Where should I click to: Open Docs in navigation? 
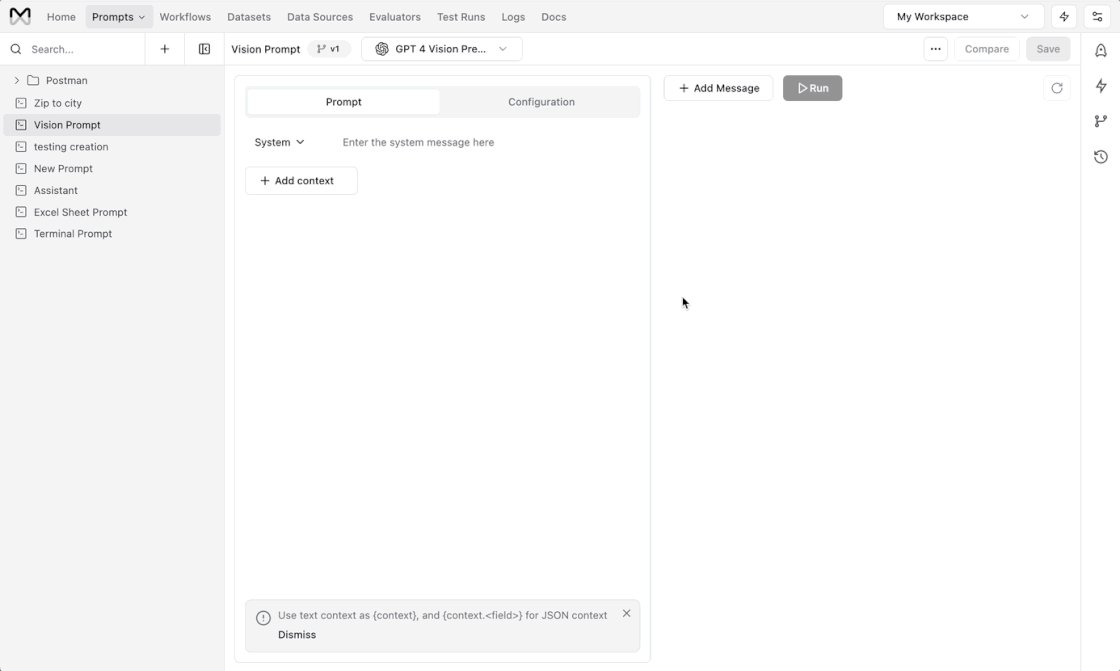click(x=554, y=16)
